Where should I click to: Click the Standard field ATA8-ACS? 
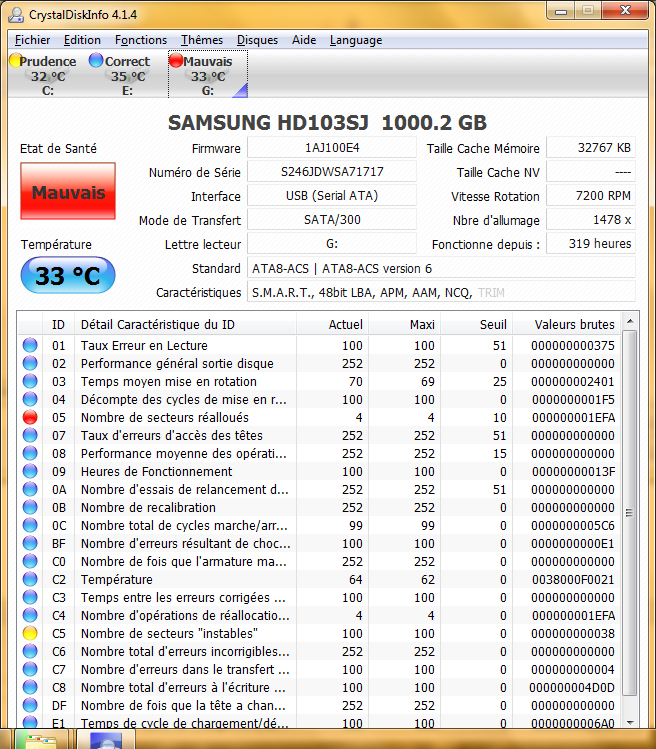pyautogui.click(x=441, y=268)
